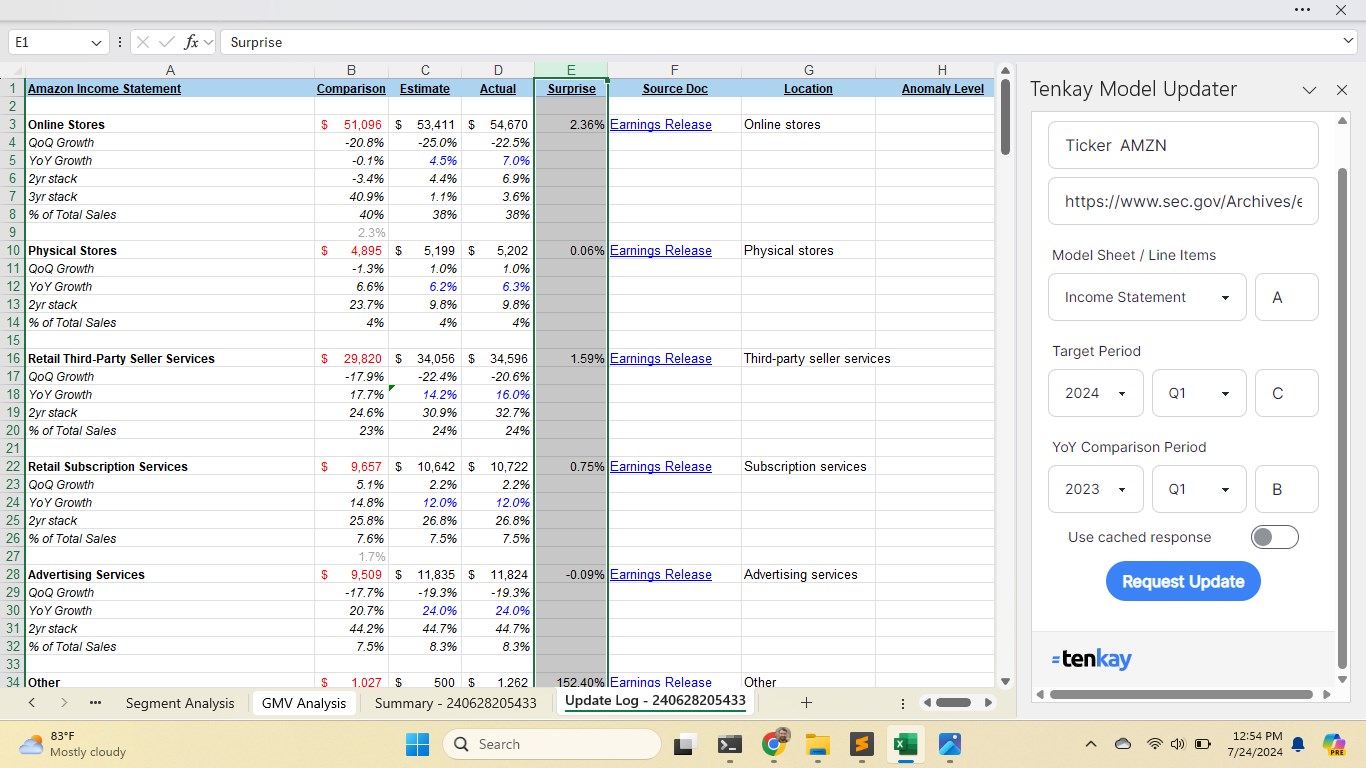Click the notification bell icon
1366x768 pixels.
(1298, 744)
